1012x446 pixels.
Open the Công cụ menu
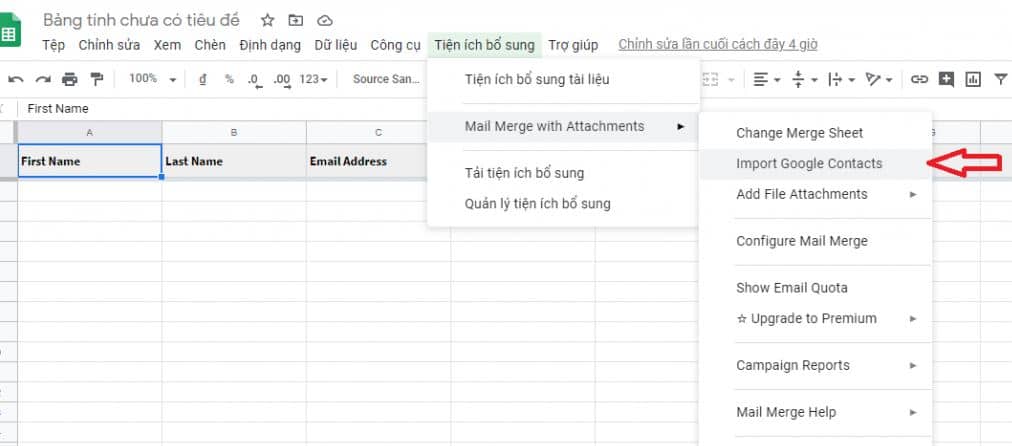click(396, 45)
